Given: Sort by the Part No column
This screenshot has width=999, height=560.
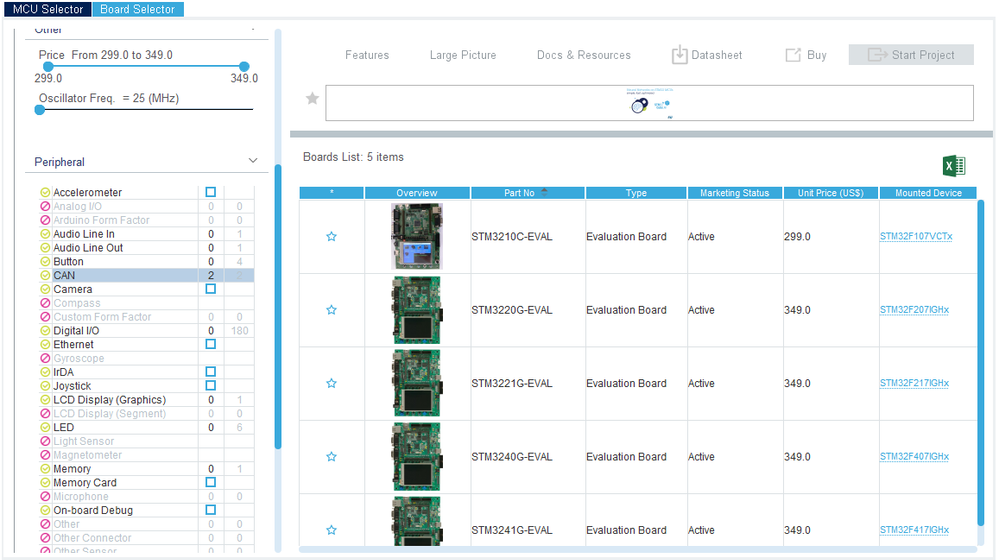Looking at the screenshot, I should click(x=528, y=193).
